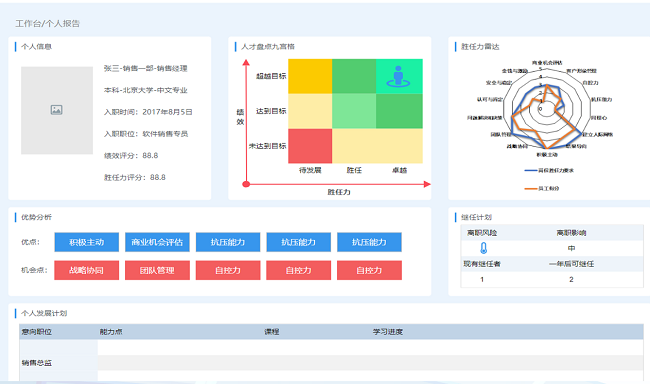Click the 学习进度 column header

388,332
